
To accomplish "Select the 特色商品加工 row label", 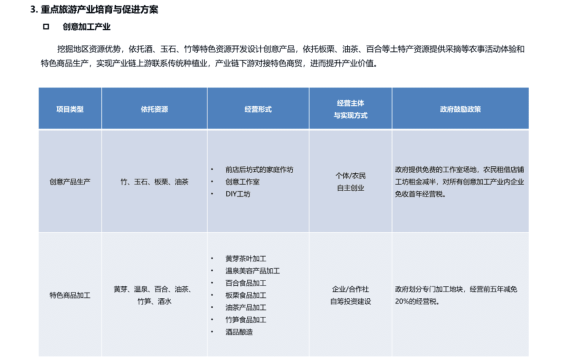I will point(70,295).
